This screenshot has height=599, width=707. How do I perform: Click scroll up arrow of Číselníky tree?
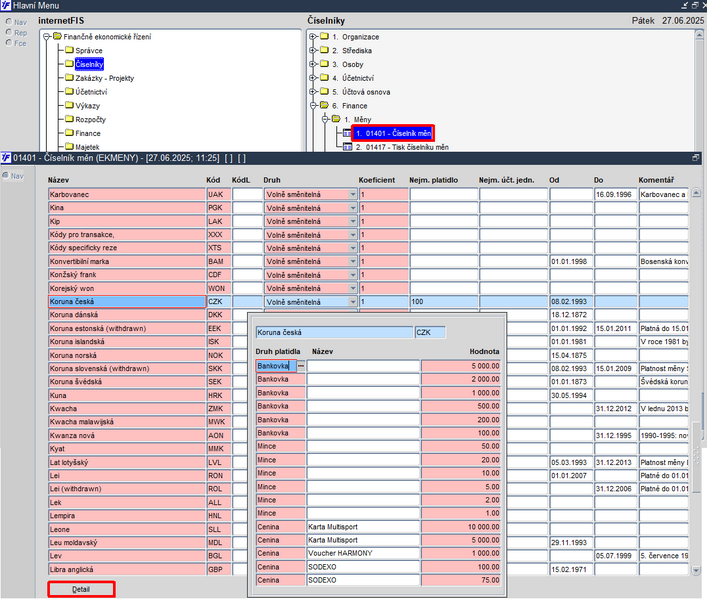(699, 34)
